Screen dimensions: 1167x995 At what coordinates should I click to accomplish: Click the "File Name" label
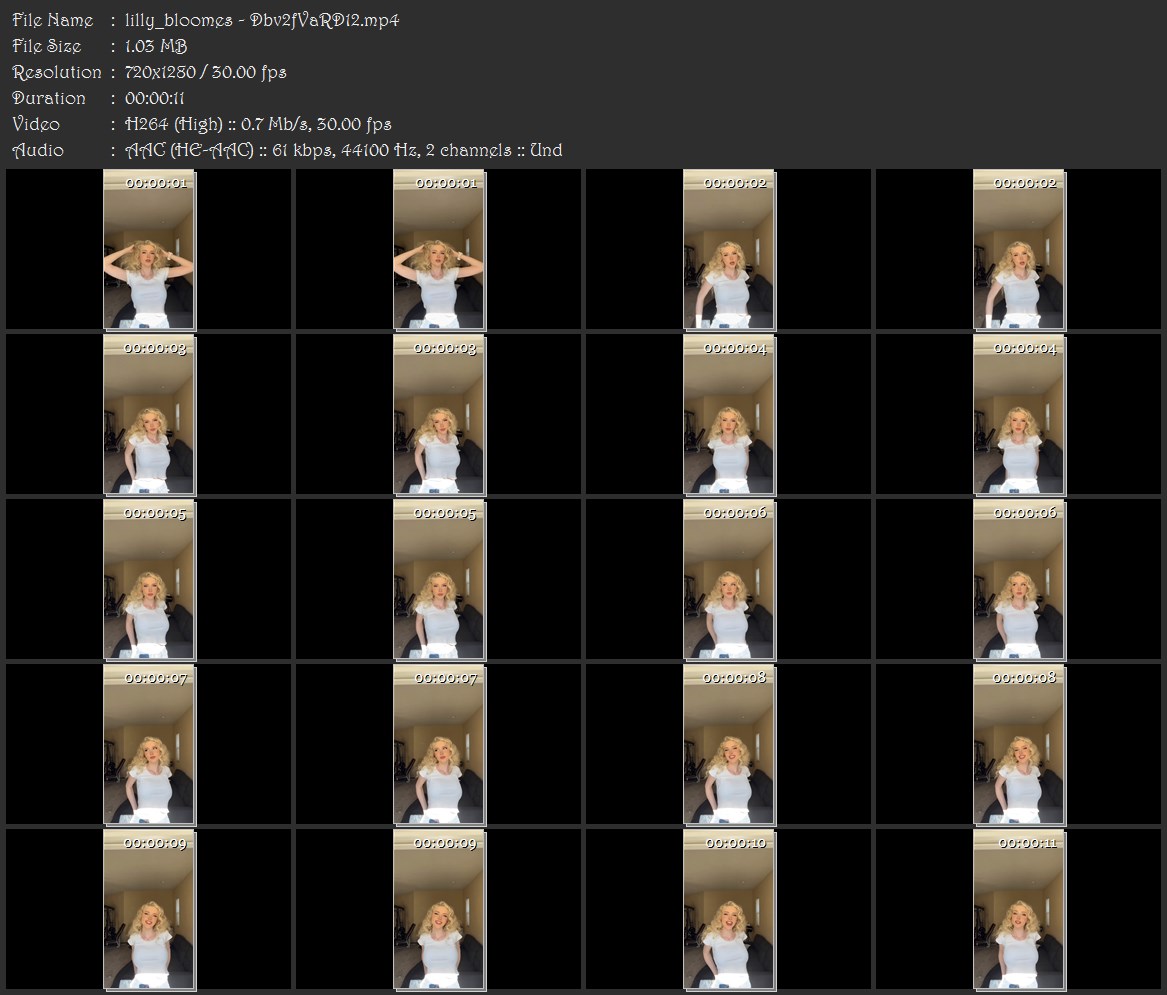click(x=53, y=20)
